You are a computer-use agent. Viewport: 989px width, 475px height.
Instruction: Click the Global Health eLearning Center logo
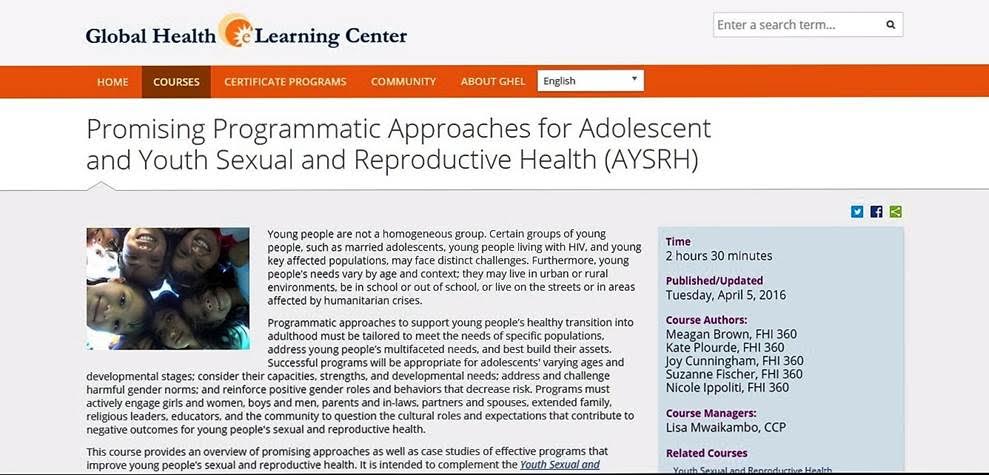click(246, 34)
